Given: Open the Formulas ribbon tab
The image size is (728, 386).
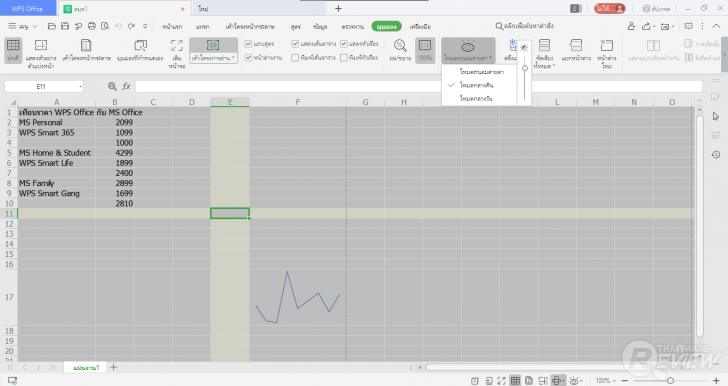Looking at the screenshot, I should (x=296, y=26).
